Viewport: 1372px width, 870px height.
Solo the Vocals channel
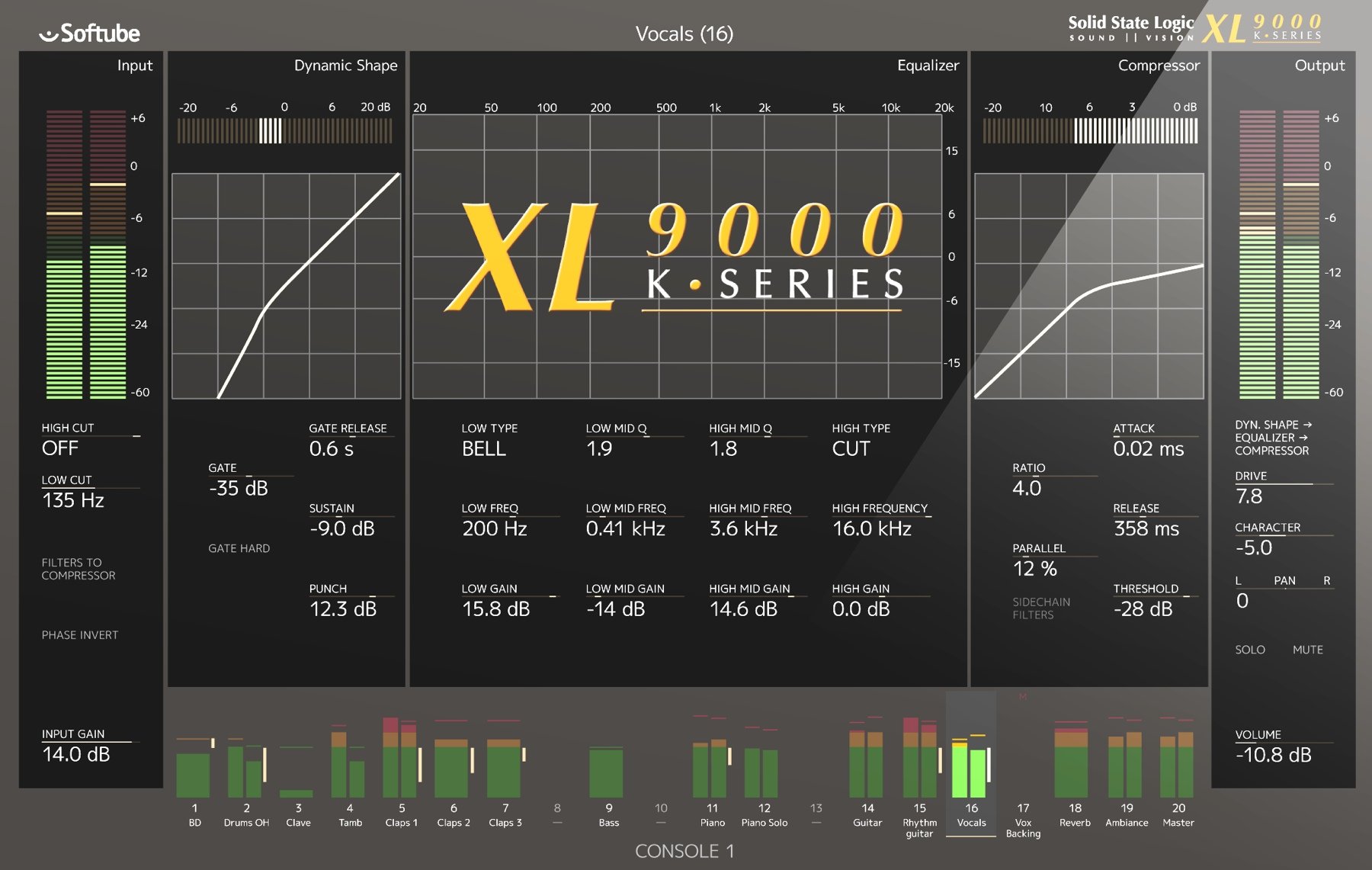coord(1250,650)
